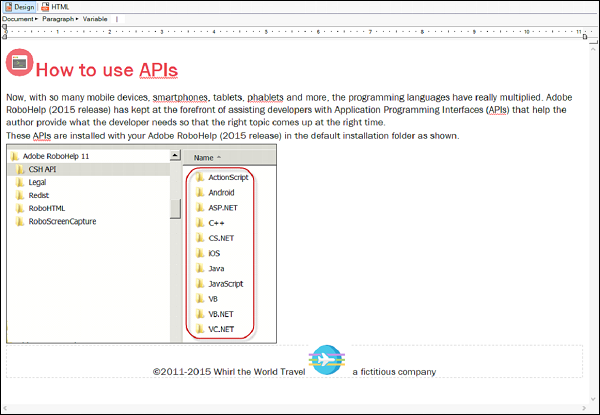The height and width of the screenshot is (415, 600).
Task: Click the Variable breadcrumb item
Action: pos(95,19)
